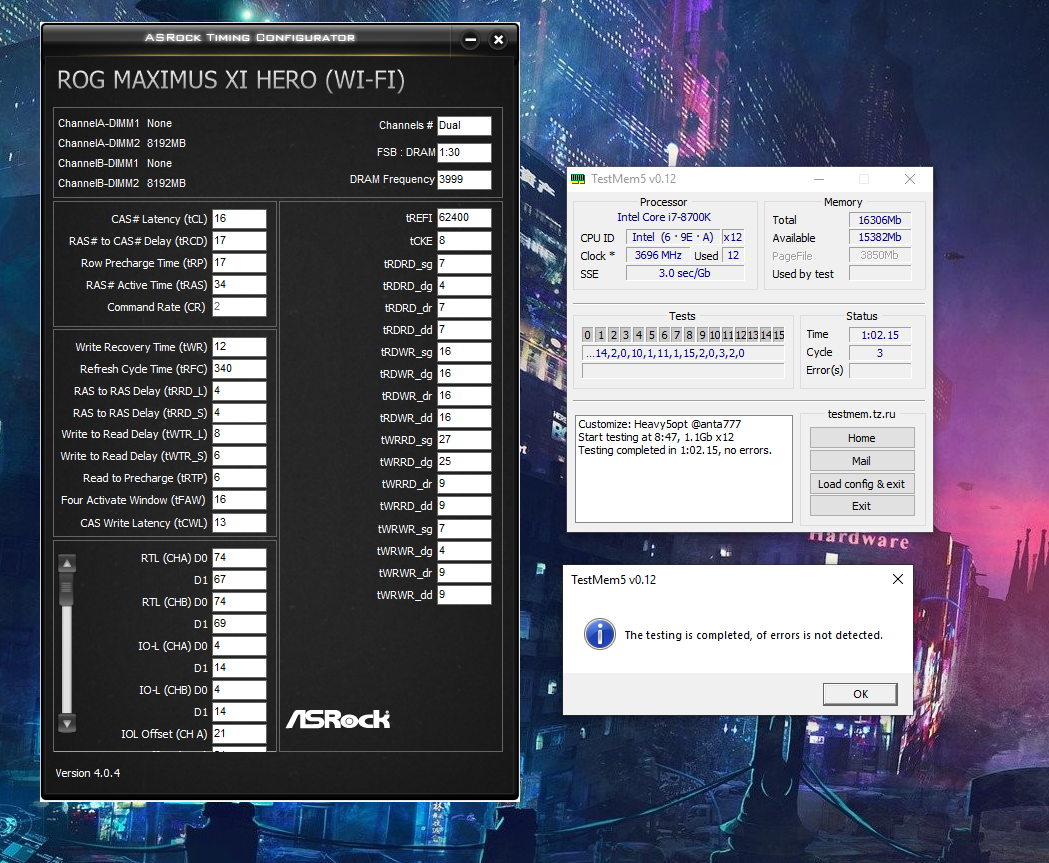Click the scroll up arrow in RTL list
This screenshot has width=1049, height=863.
[x=67, y=563]
